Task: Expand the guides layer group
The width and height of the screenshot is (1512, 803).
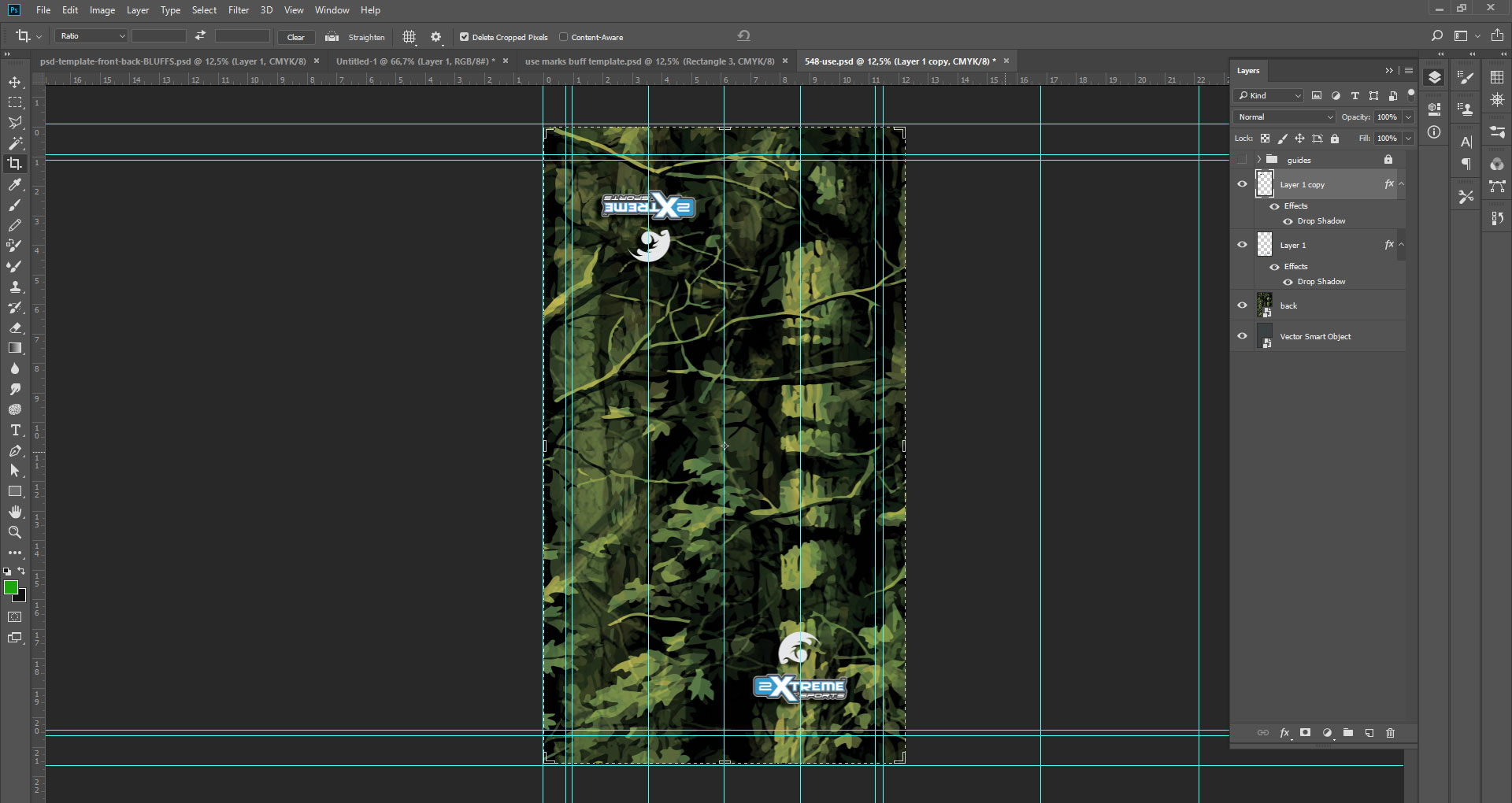Action: (x=1259, y=160)
